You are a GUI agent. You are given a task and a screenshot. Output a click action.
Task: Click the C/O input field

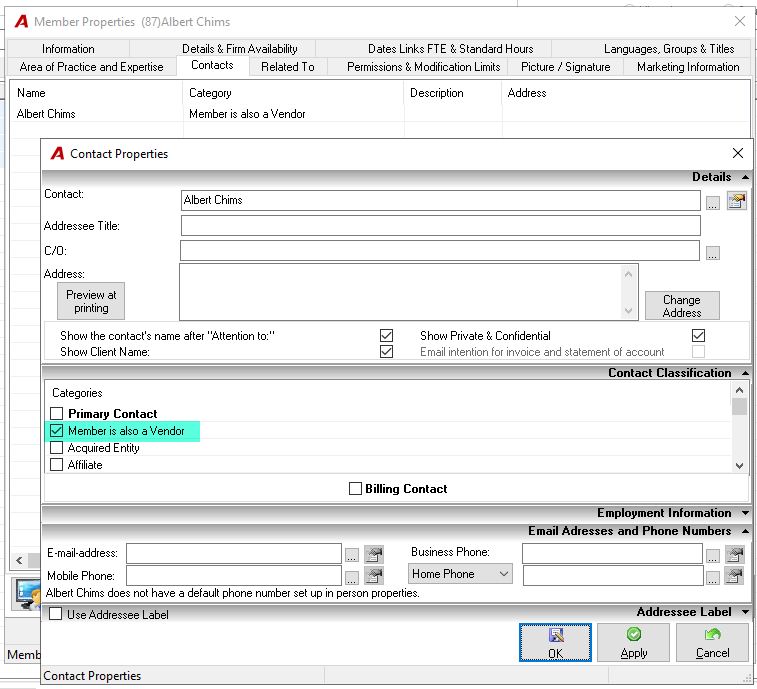click(440, 250)
